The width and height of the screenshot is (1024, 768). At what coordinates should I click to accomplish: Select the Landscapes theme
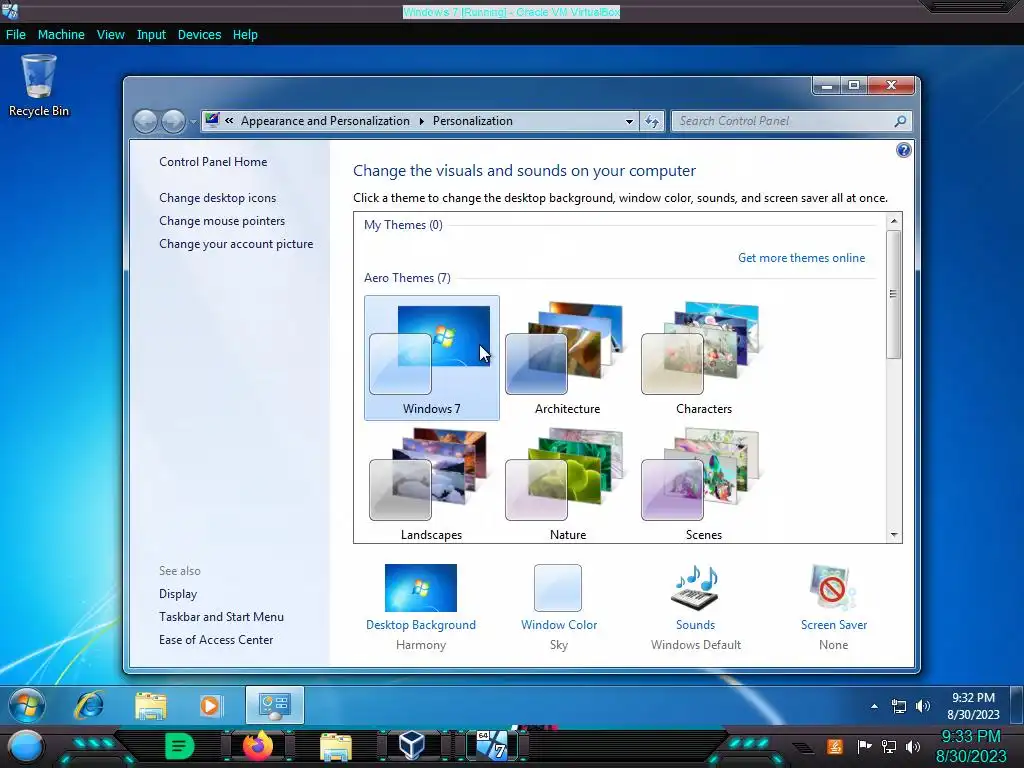pos(432,484)
